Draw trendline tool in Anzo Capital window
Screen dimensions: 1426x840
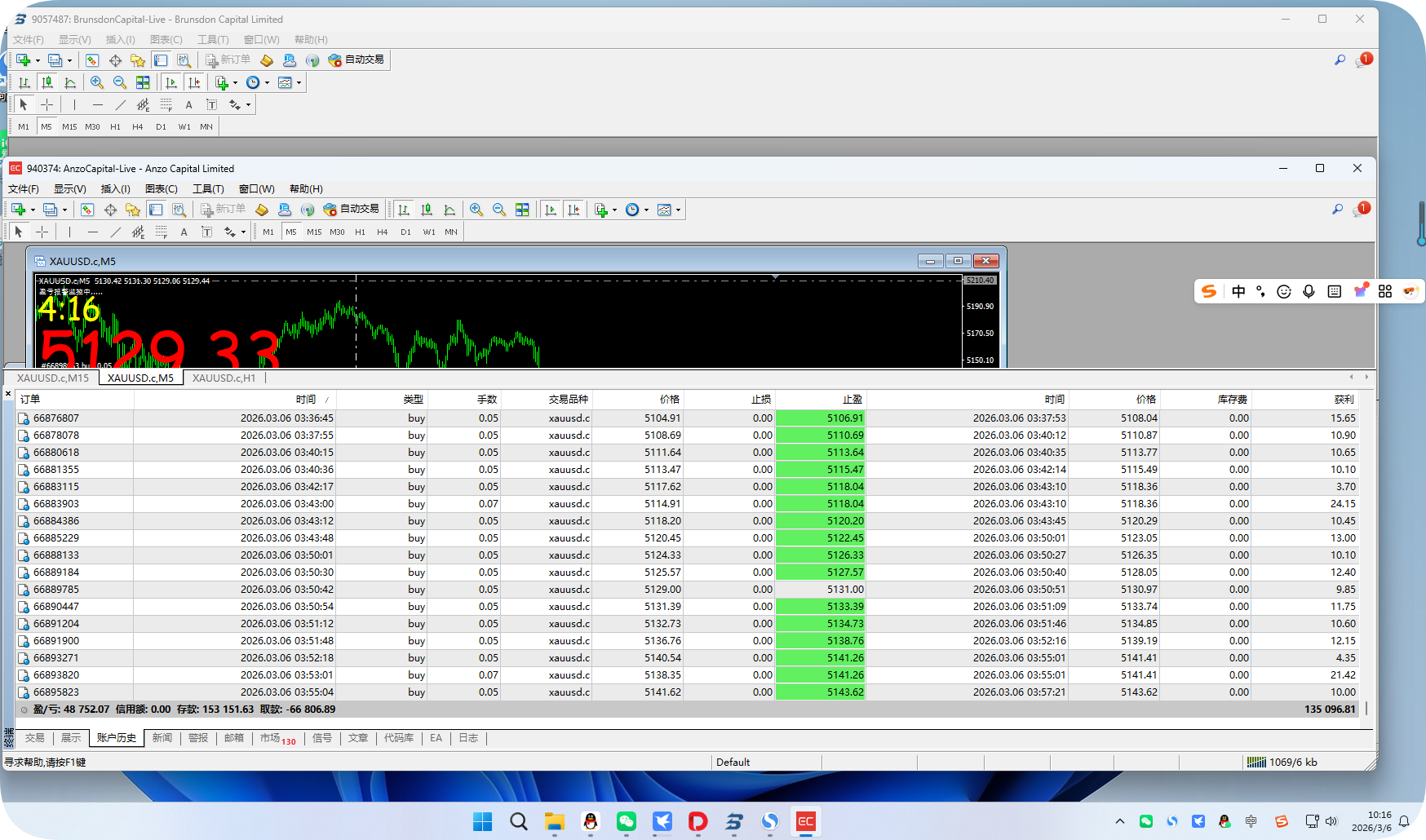point(115,232)
